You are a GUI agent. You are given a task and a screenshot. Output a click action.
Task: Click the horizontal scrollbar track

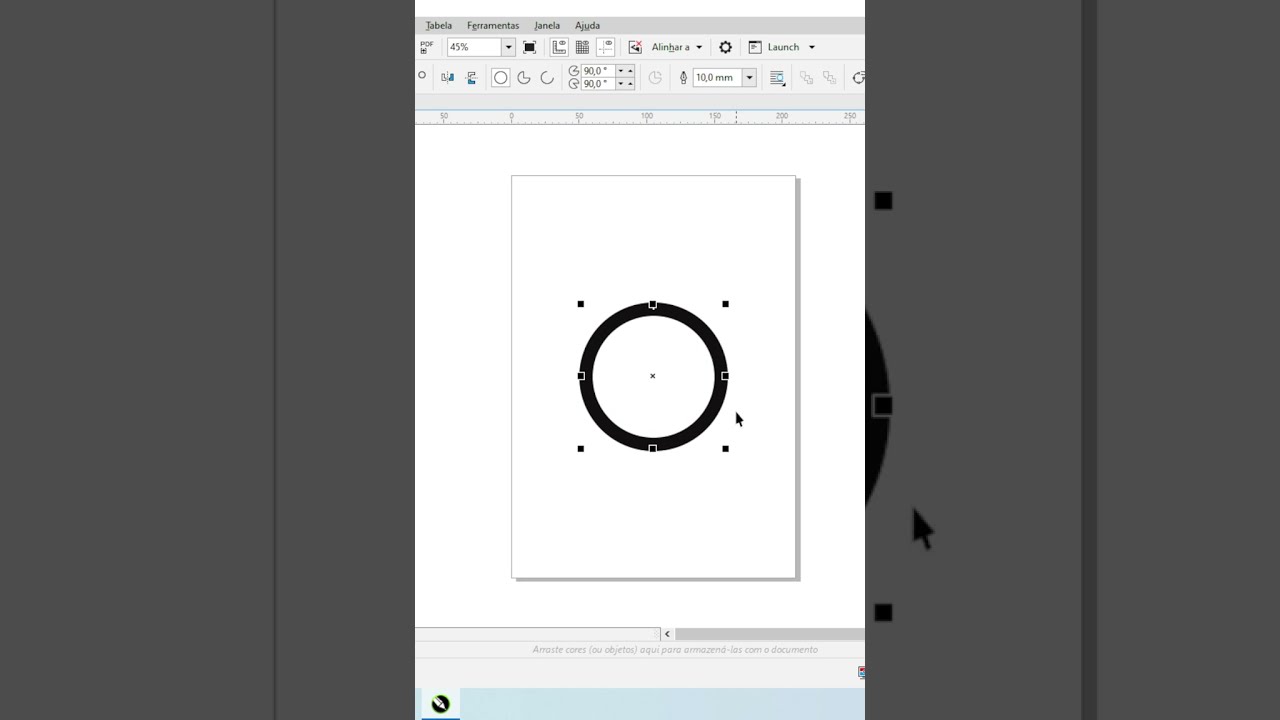(x=770, y=634)
